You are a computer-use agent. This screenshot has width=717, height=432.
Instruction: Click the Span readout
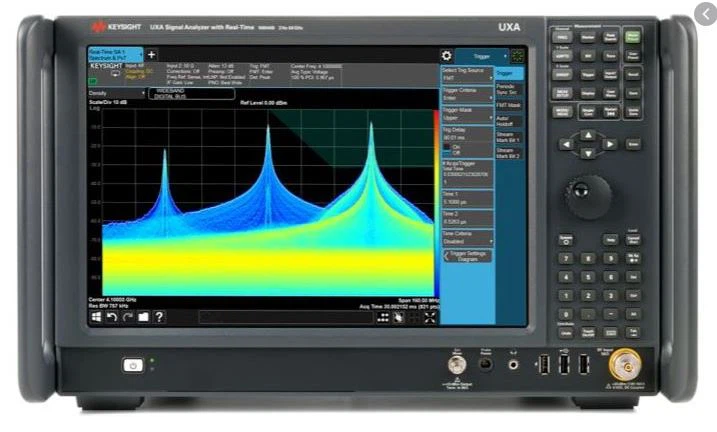pyautogui.click(x=418, y=300)
